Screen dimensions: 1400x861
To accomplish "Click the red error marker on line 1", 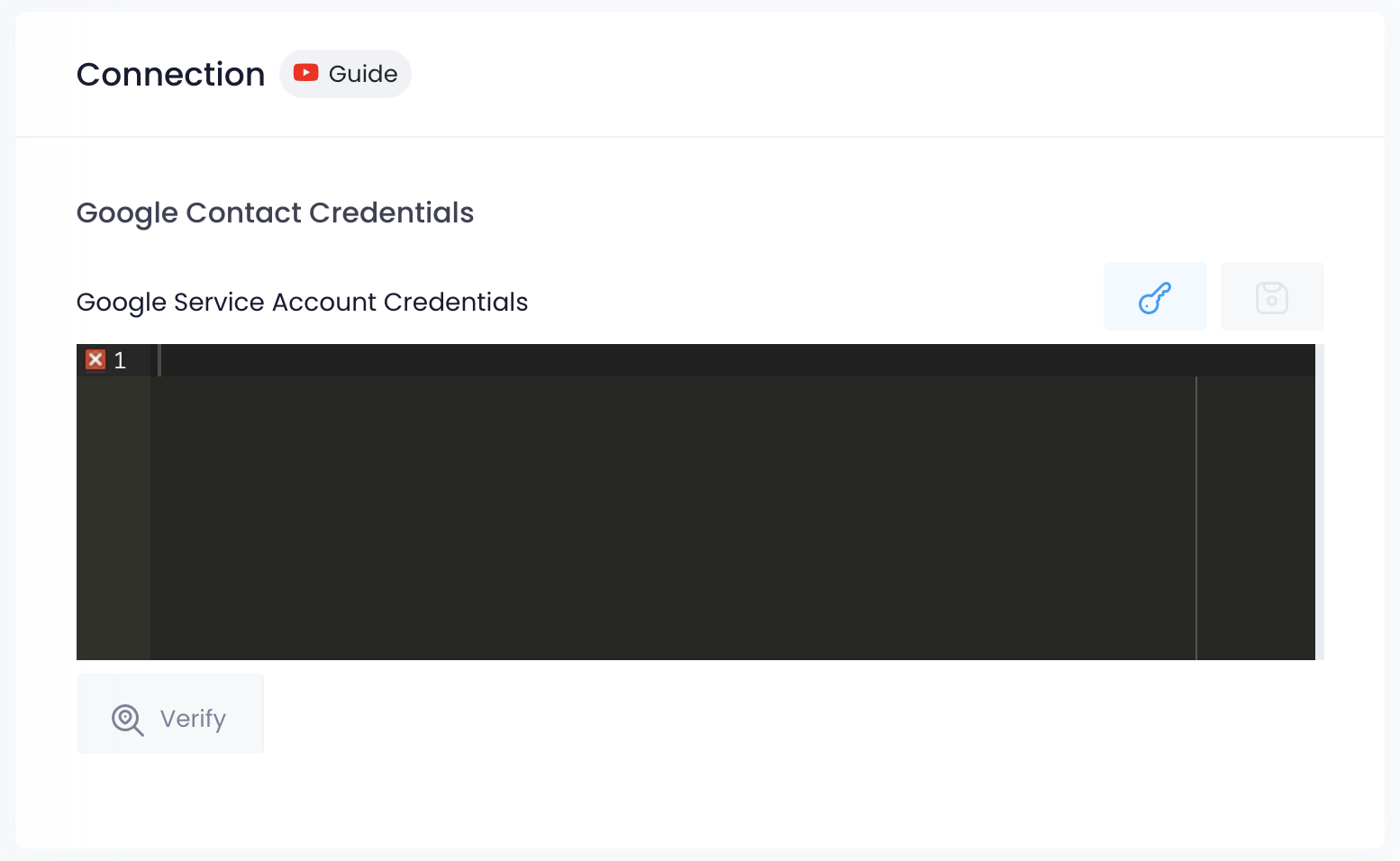I will [x=95, y=360].
